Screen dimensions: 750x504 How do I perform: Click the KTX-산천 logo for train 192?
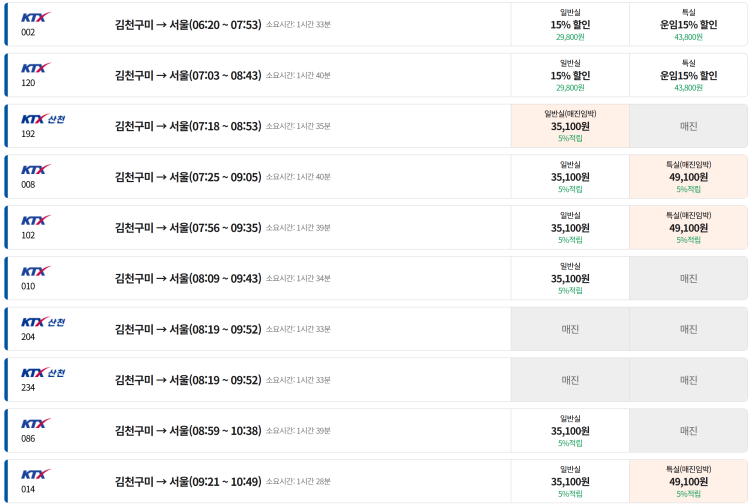click(x=43, y=119)
